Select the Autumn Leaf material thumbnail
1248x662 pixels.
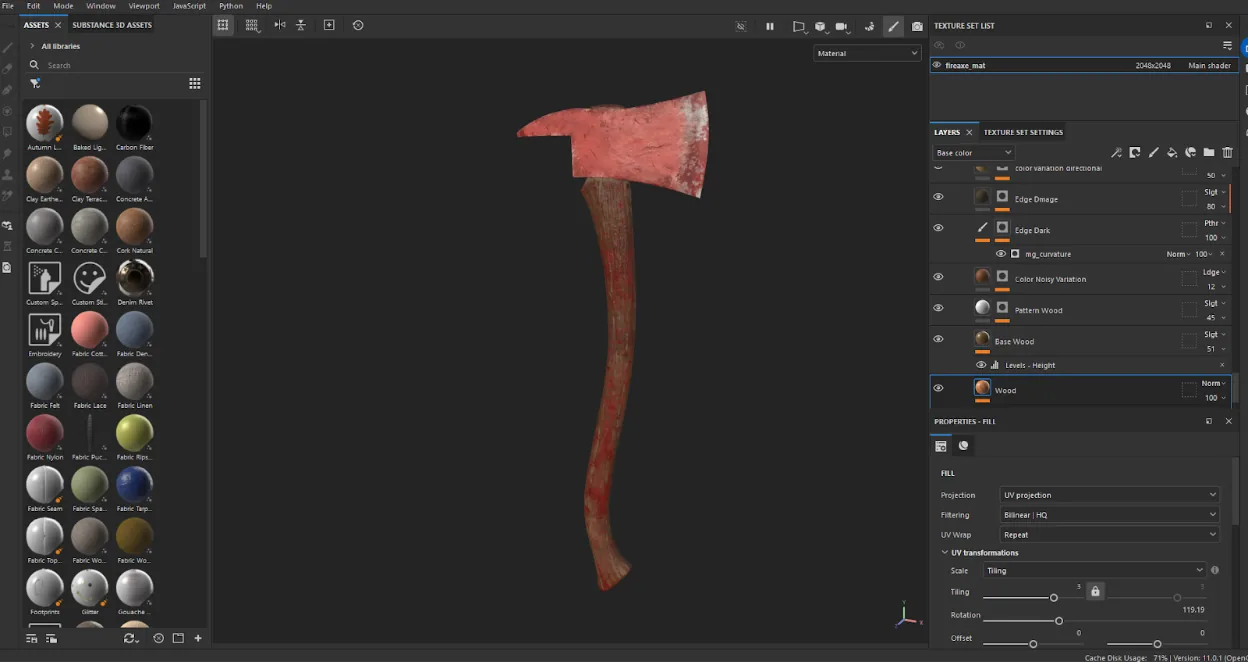[x=44, y=123]
